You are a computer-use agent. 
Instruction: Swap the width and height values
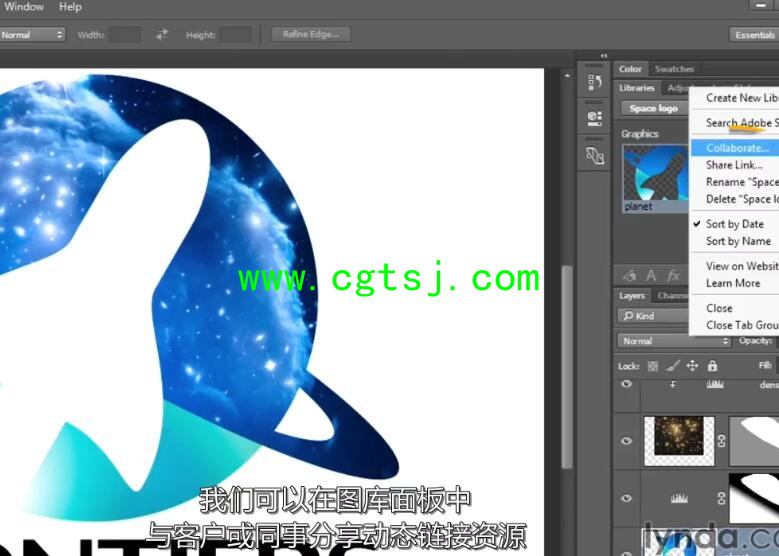click(x=162, y=34)
